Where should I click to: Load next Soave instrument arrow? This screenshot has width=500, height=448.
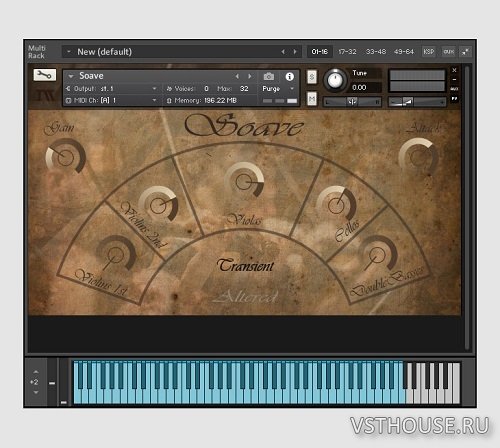coord(250,76)
